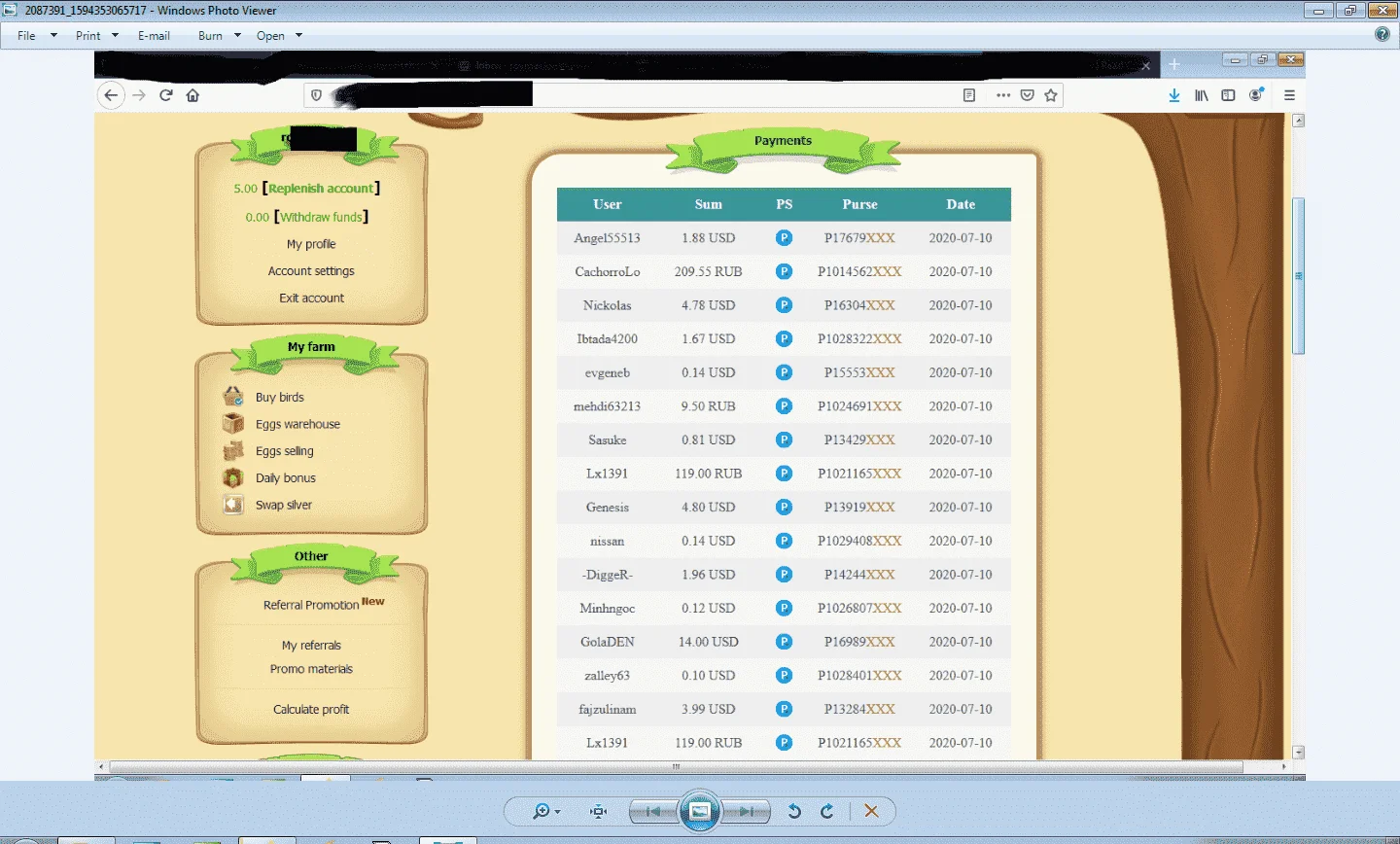Screen dimensions: 1400x844
Task: Open the browser downloads panel
Action: [1174, 95]
